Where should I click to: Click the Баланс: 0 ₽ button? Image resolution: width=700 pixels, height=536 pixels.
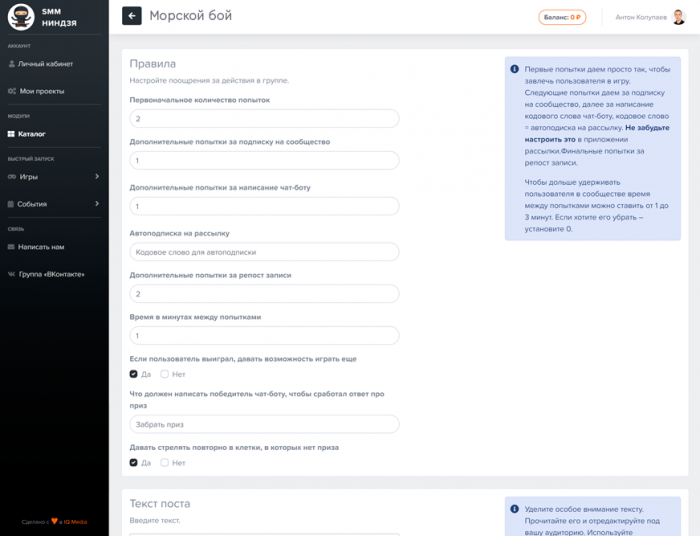pyautogui.click(x=562, y=17)
